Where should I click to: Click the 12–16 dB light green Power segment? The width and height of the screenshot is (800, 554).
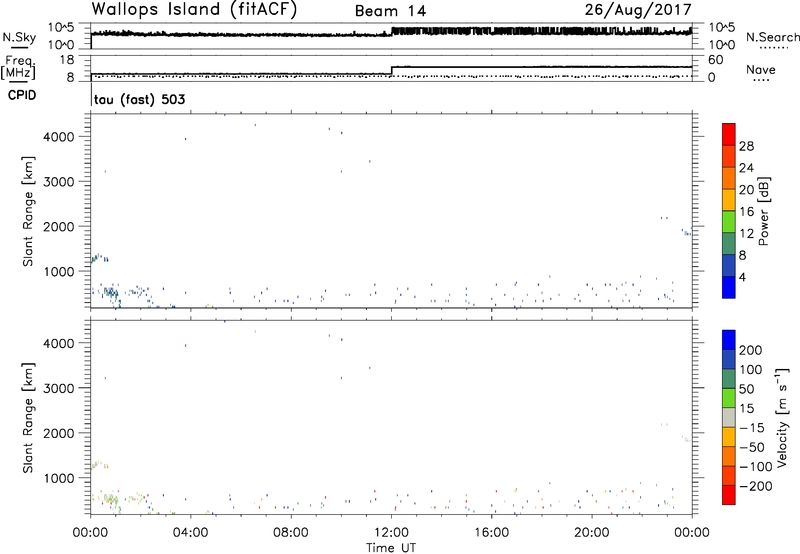click(729, 221)
